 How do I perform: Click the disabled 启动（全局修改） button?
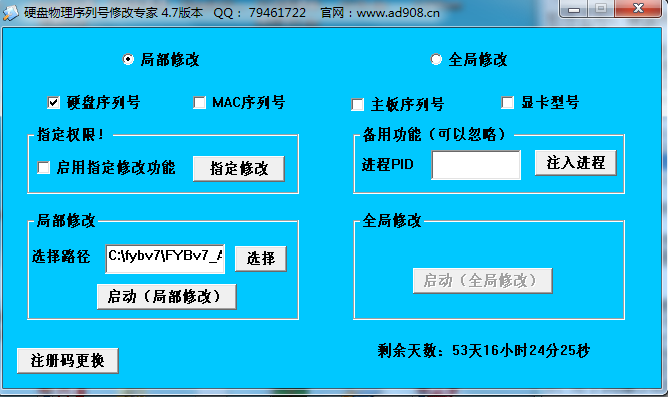point(483,281)
